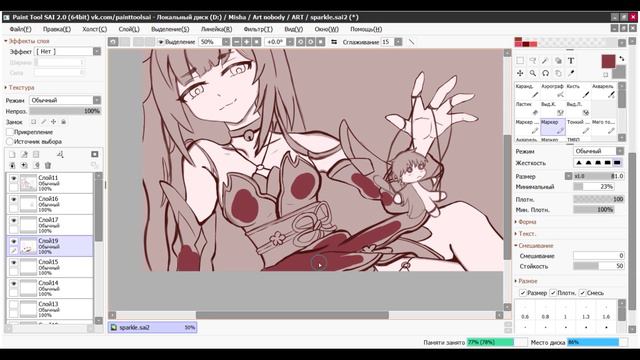Select the Аэрограф airbrush
This screenshot has width=640, height=360.
pos(552,91)
